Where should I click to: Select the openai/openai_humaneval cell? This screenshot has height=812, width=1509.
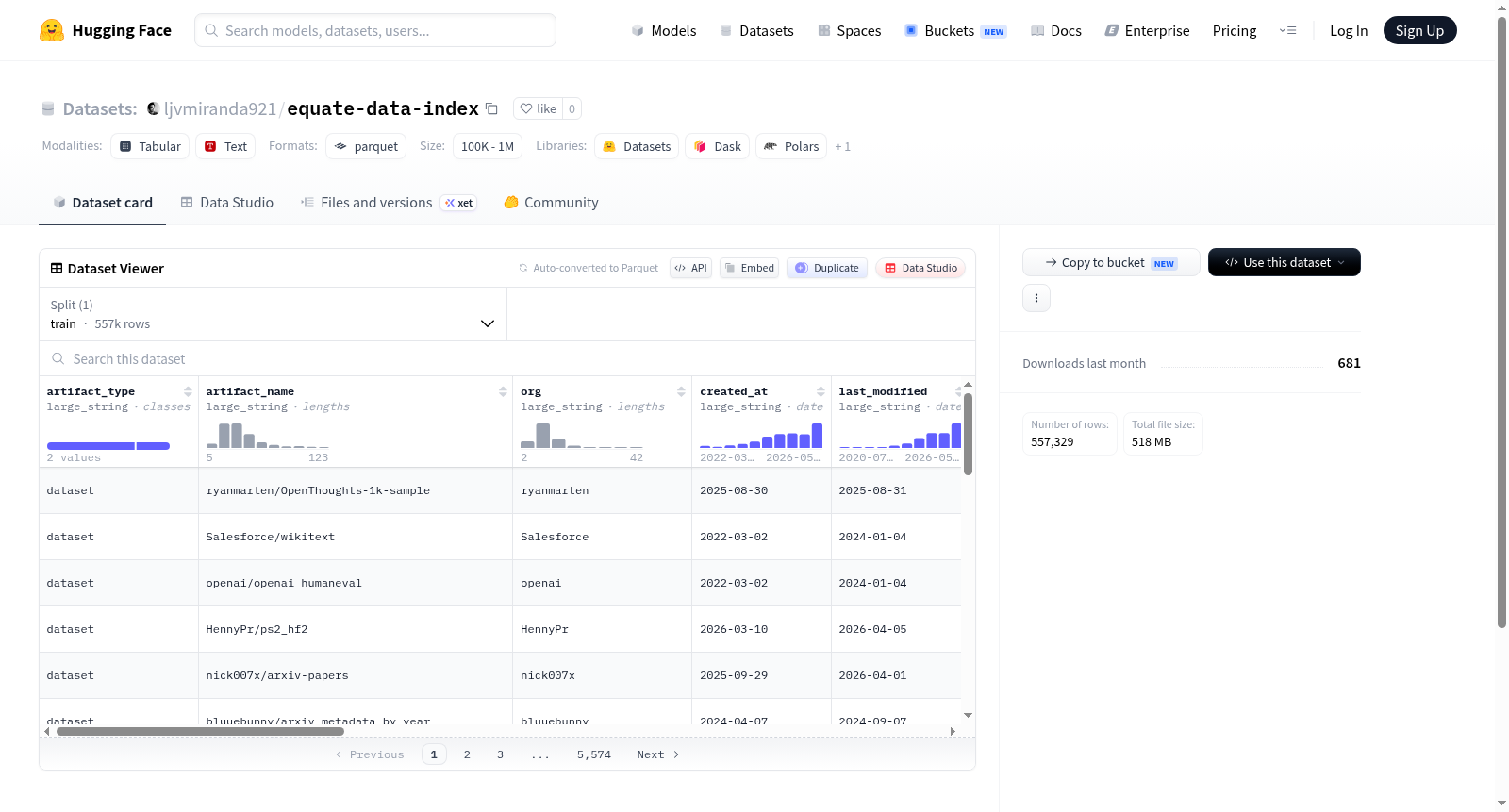(356, 583)
